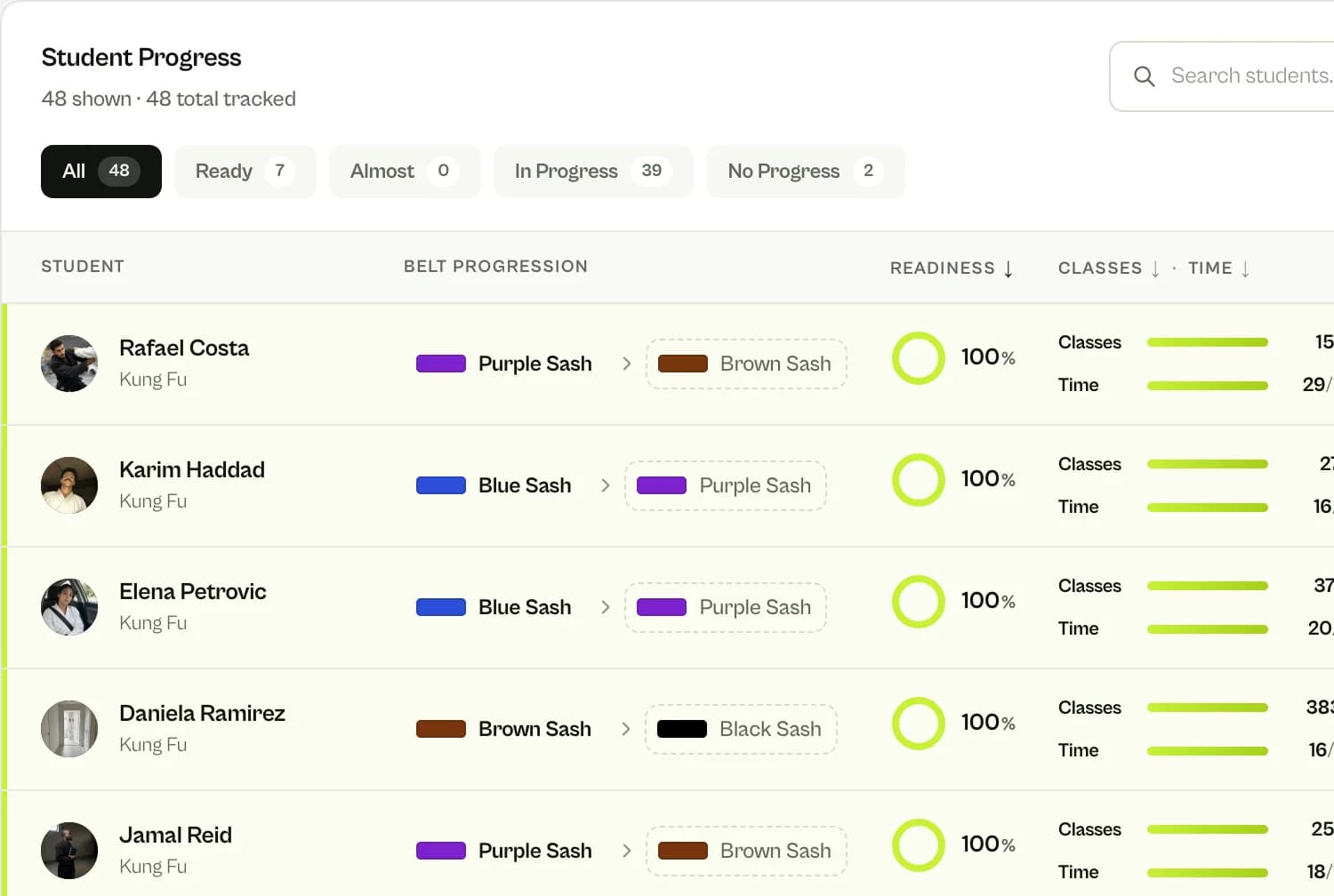
Task: Click the search magnifier icon
Action: (x=1145, y=76)
